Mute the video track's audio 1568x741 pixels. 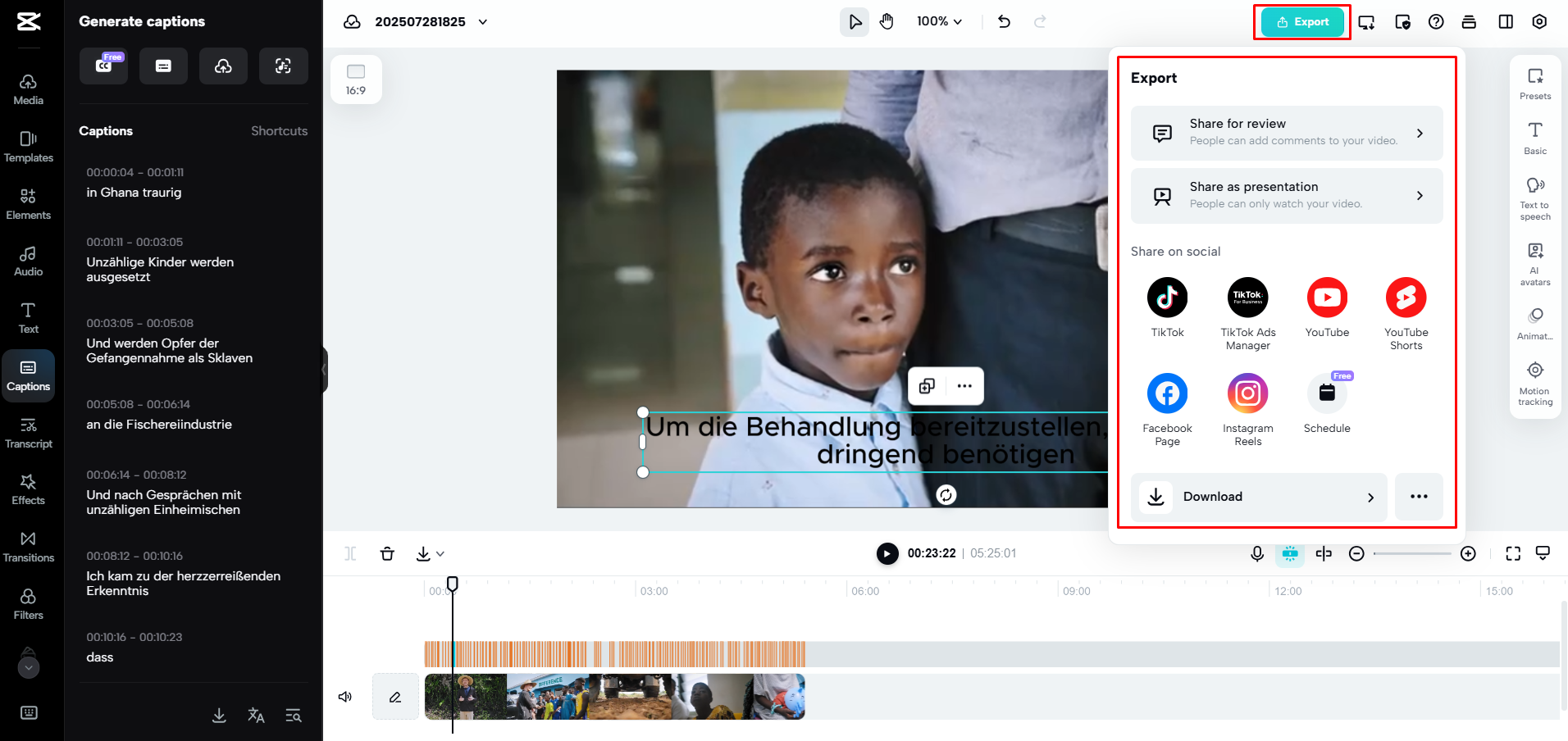click(x=344, y=696)
